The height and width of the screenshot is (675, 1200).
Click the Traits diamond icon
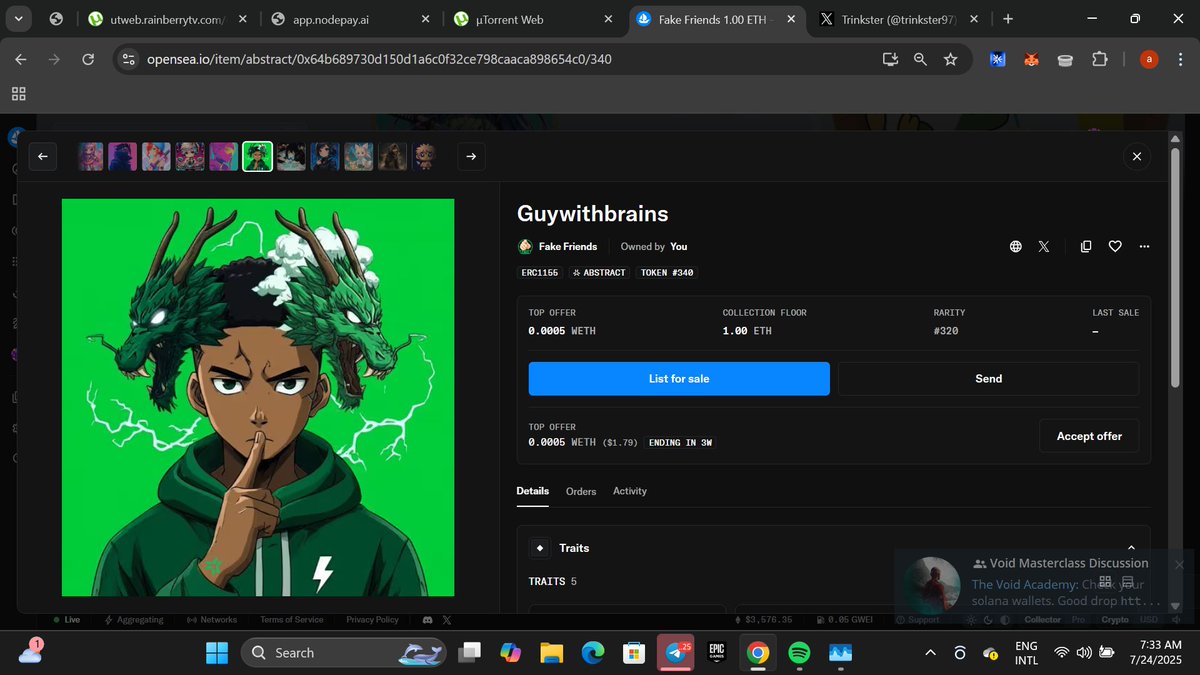click(x=540, y=548)
